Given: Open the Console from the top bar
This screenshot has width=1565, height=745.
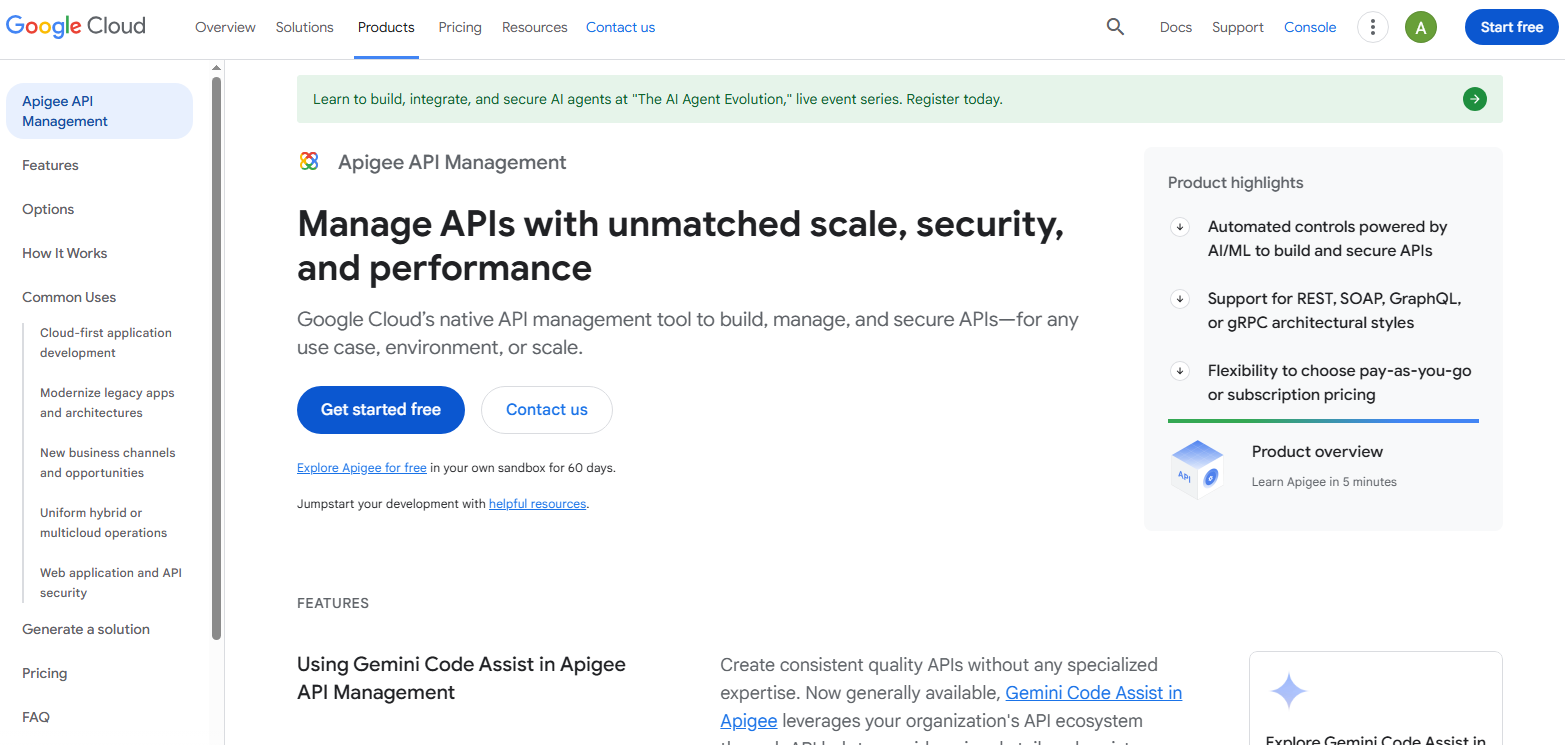Looking at the screenshot, I should click(1310, 27).
